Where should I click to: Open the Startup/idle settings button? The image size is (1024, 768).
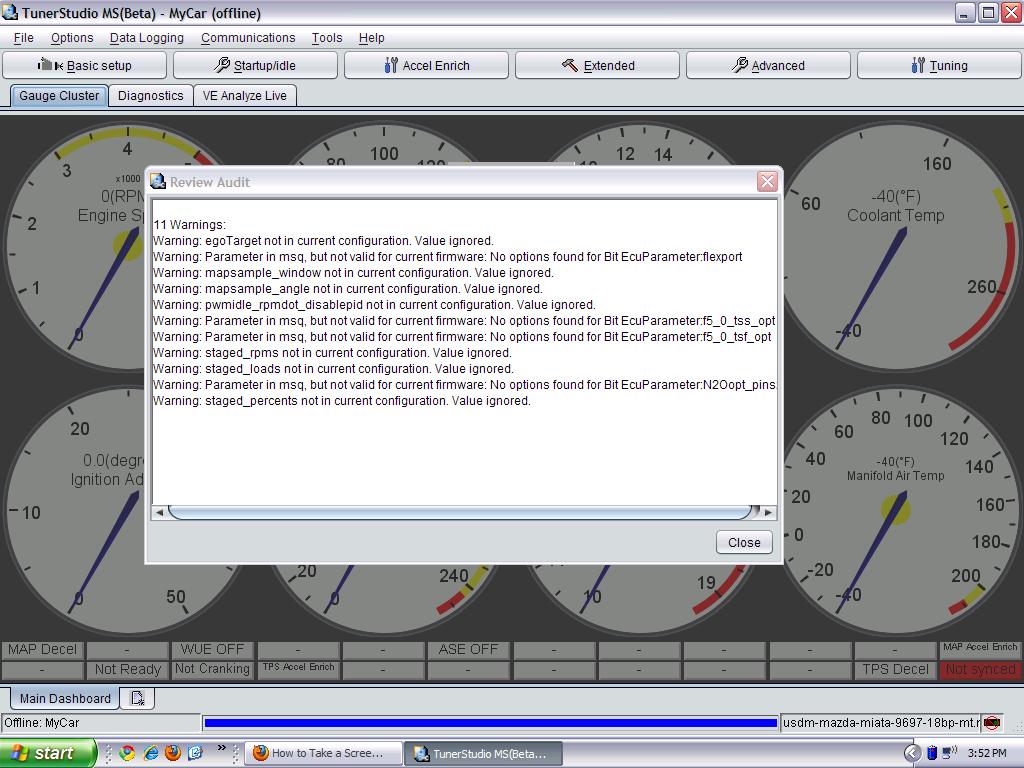[256, 65]
